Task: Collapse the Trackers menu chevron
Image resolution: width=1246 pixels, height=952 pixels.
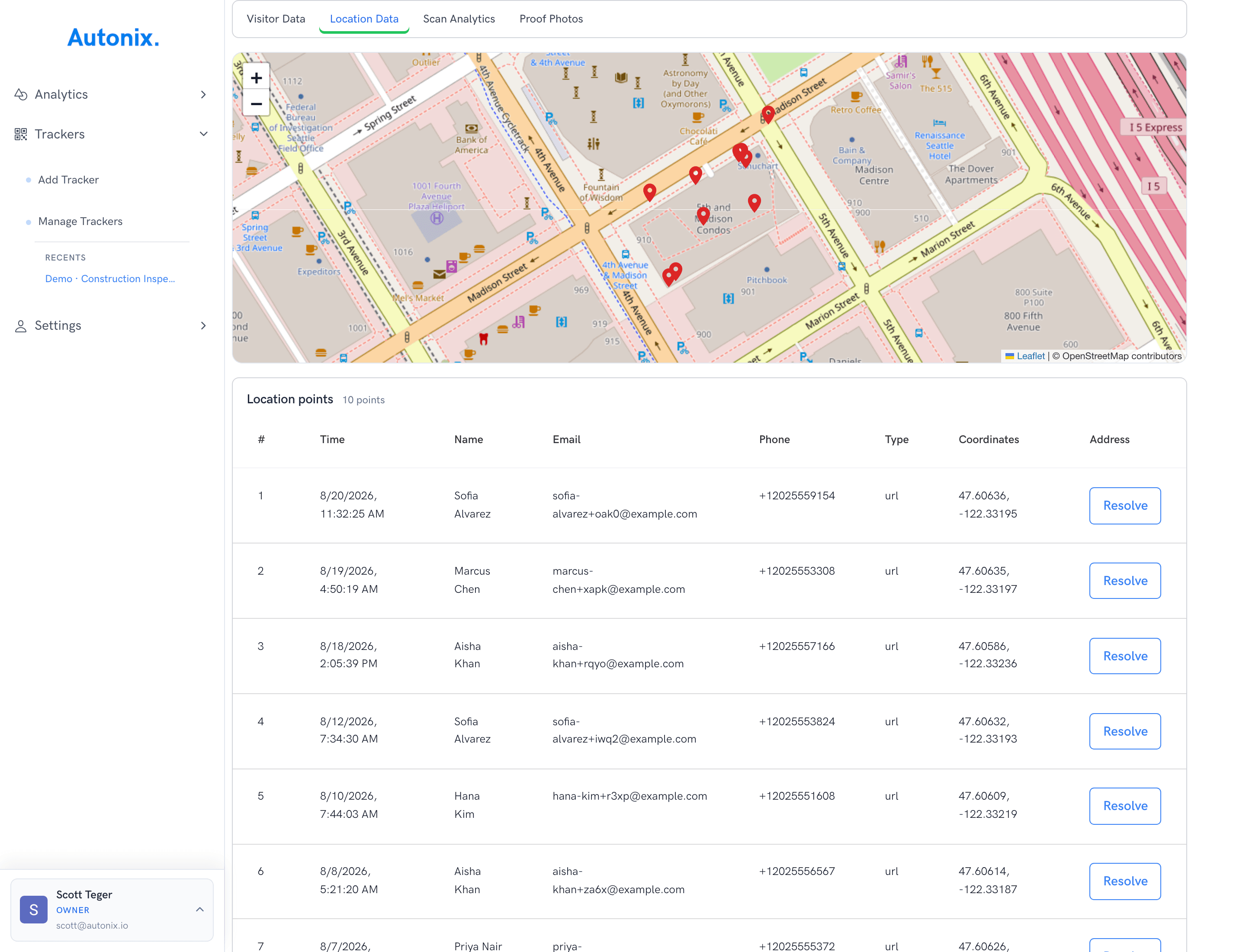Action: click(203, 134)
